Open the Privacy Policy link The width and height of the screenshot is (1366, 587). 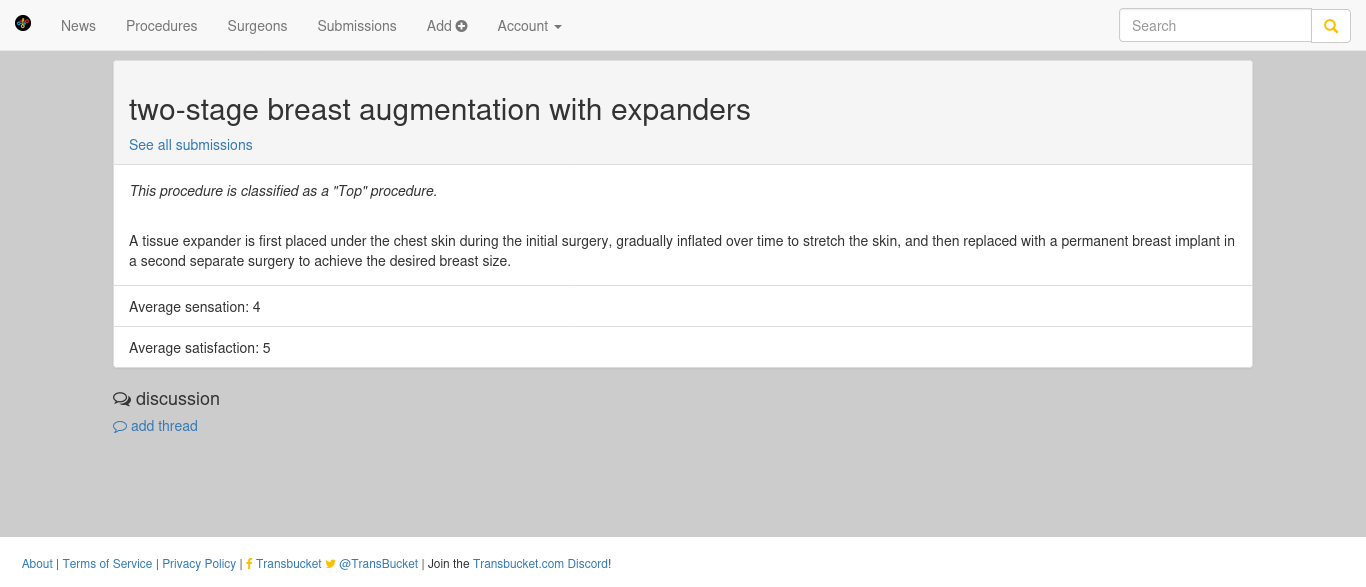click(x=199, y=564)
